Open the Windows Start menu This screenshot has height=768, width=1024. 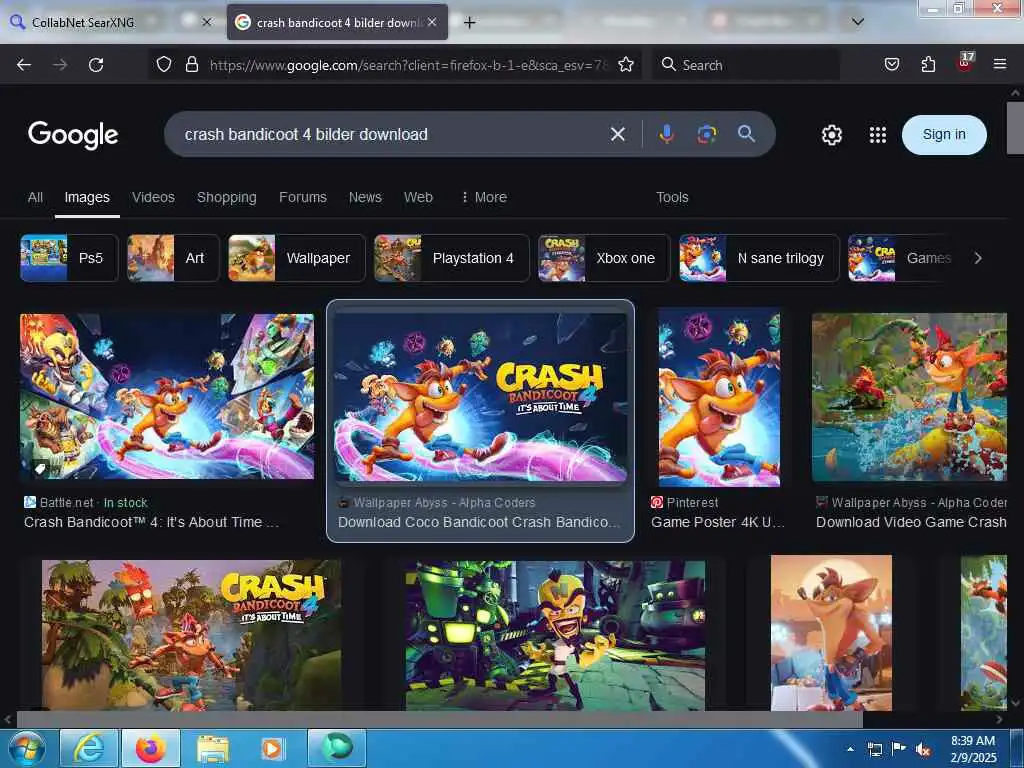coord(27,748)
